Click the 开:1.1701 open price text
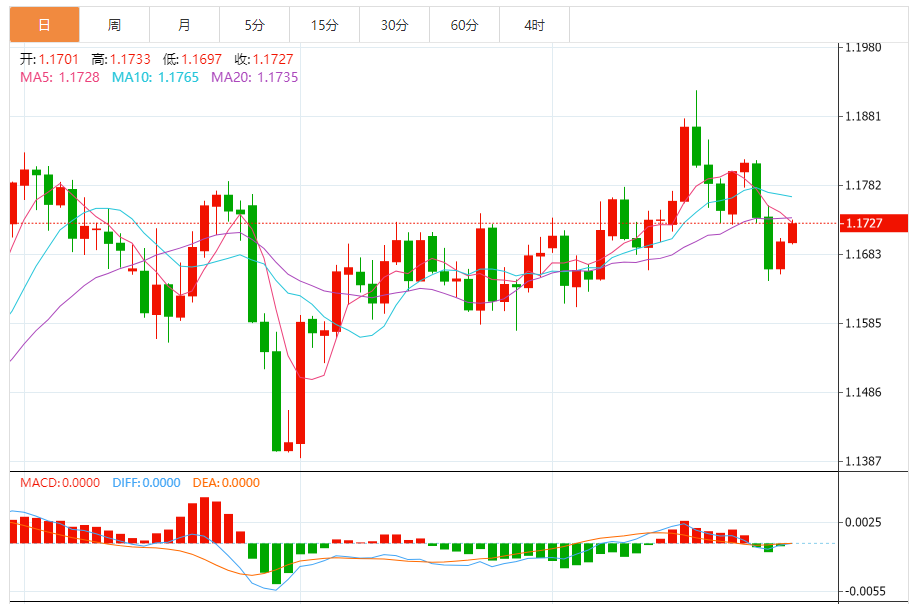Image resolution: width=914 pixels, height=604 pixels. [x=49, y=59]
